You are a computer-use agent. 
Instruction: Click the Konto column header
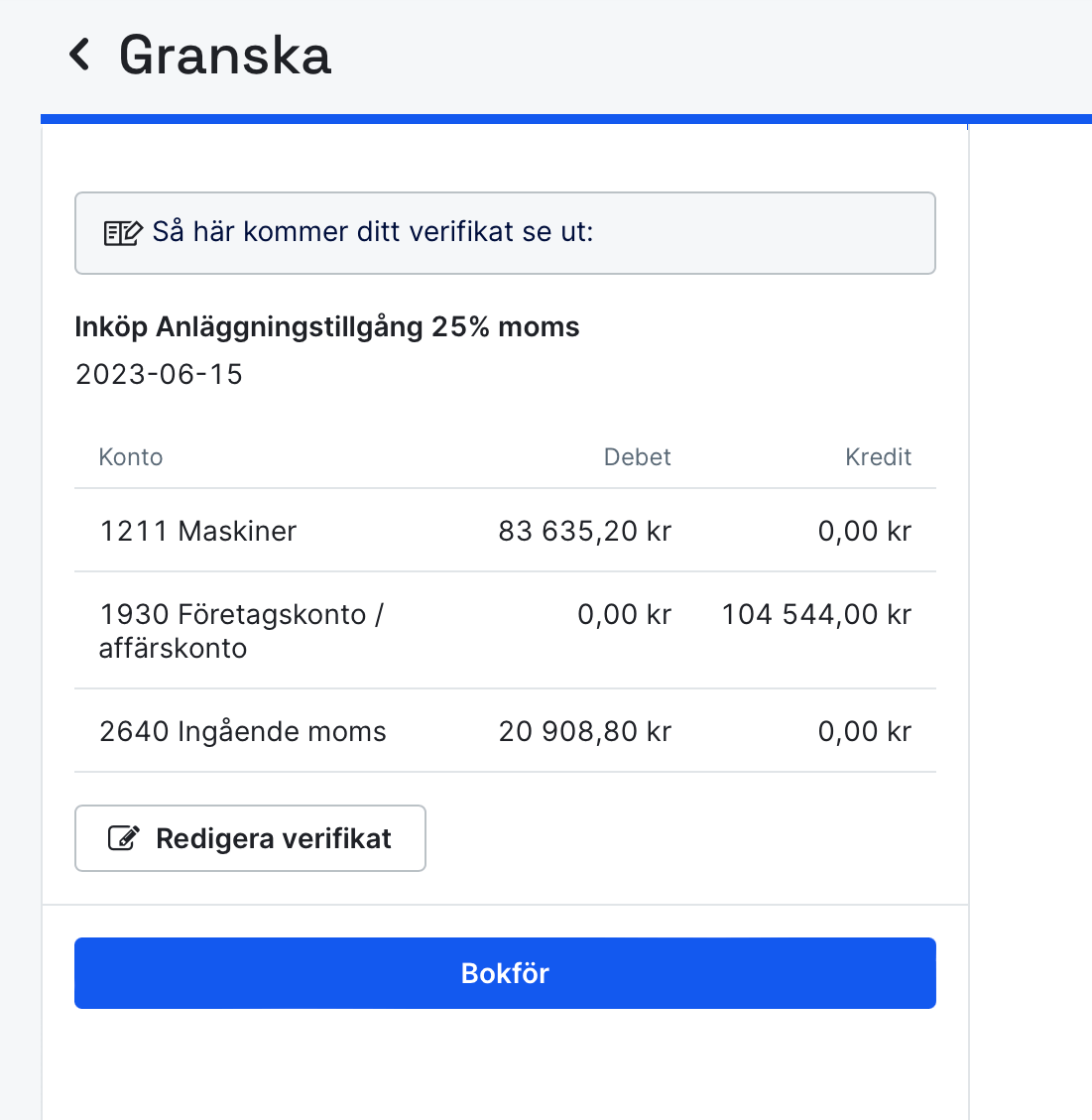tap(130, 456)
